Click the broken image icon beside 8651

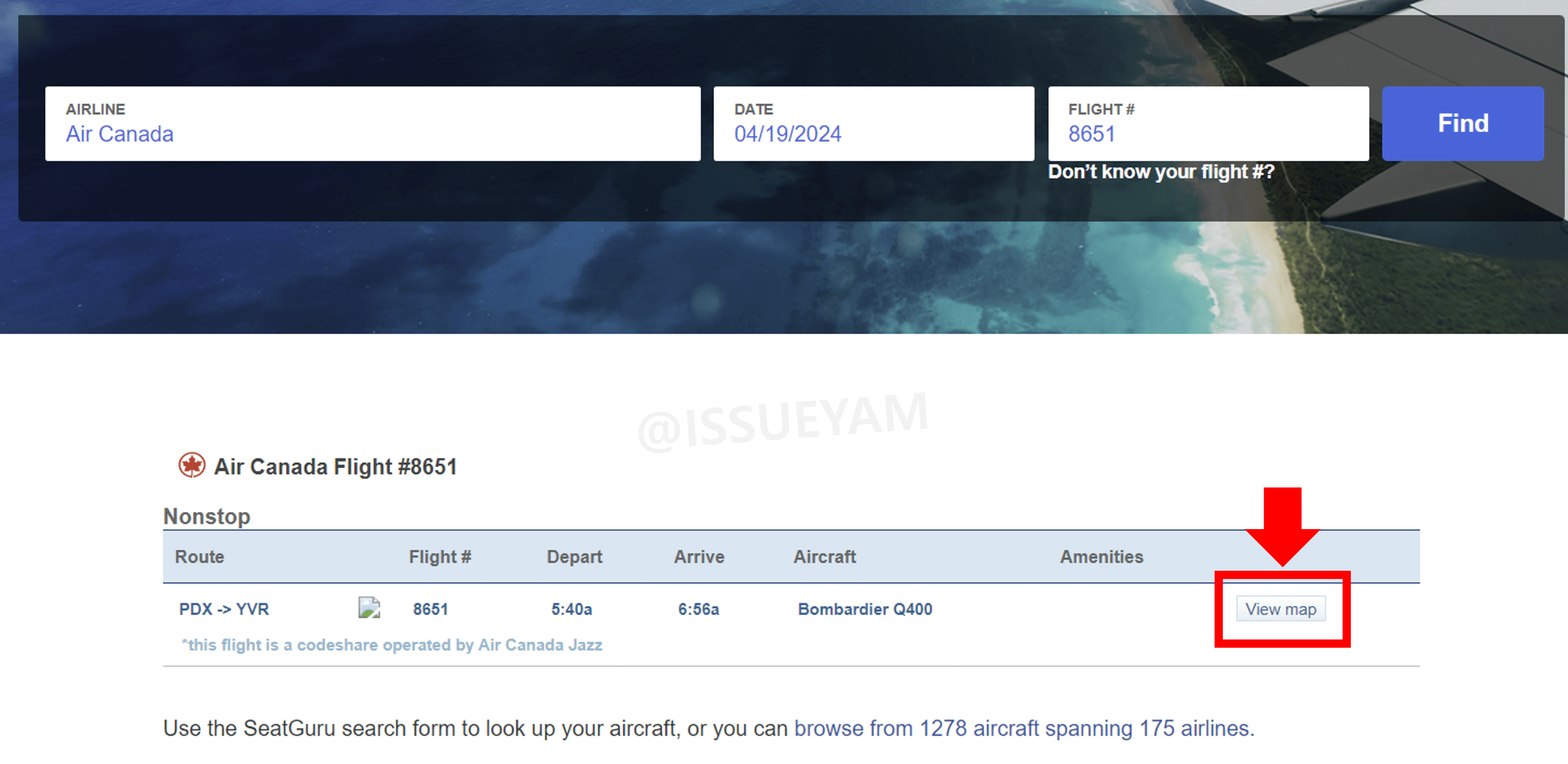369,608
